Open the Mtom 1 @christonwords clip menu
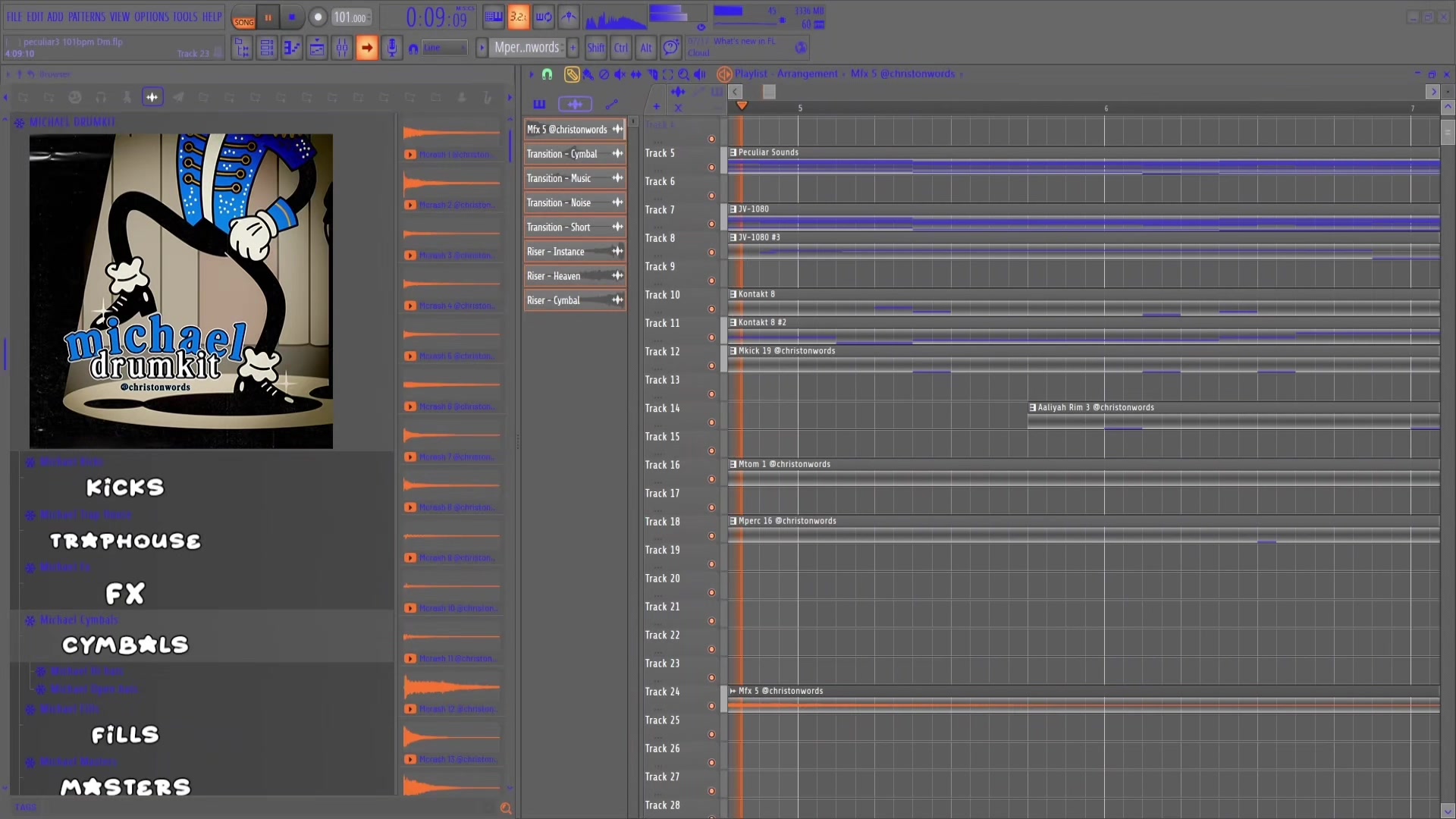Screen dimensions: 1456x819 coord(733,464)
